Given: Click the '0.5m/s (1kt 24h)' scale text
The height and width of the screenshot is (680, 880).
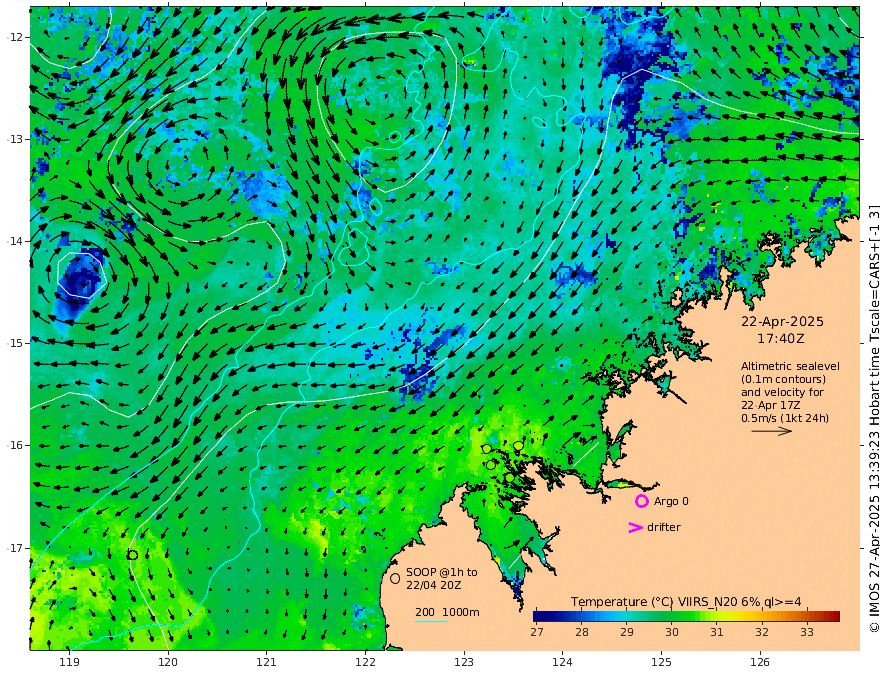Looking at the screenshot, I should coord(785,418).
